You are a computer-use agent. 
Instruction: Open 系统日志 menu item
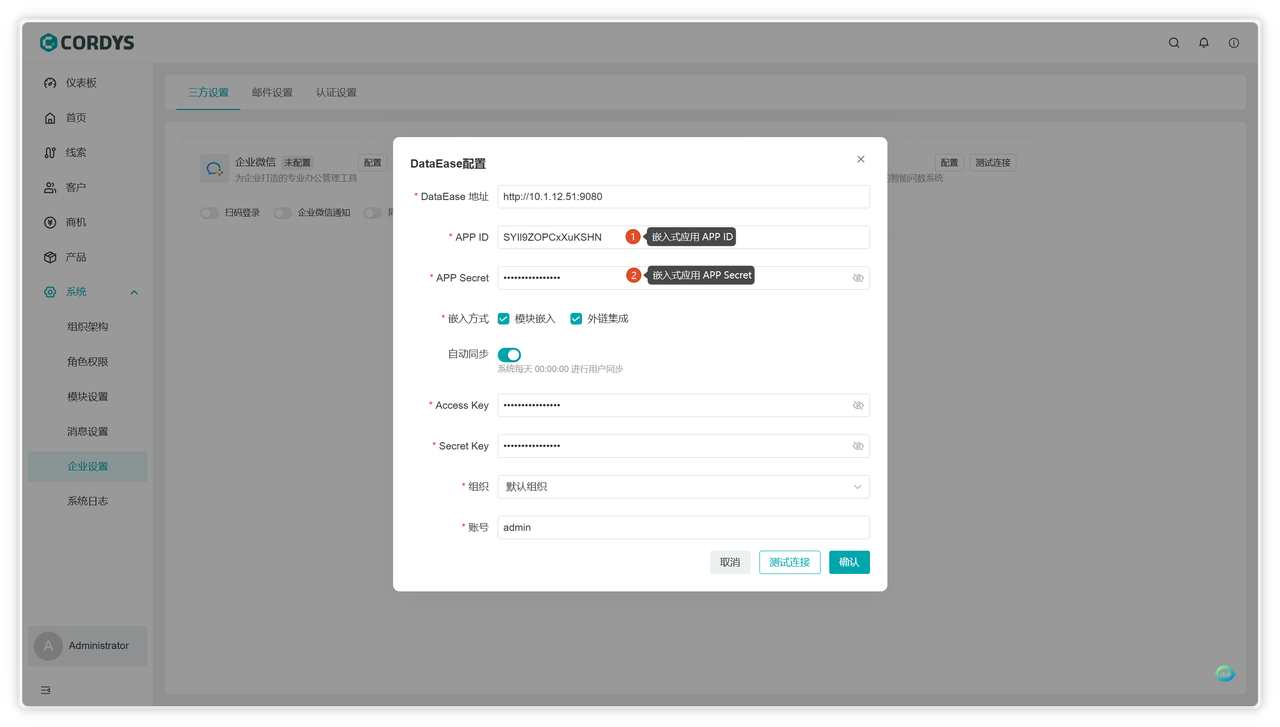(88, 501)
